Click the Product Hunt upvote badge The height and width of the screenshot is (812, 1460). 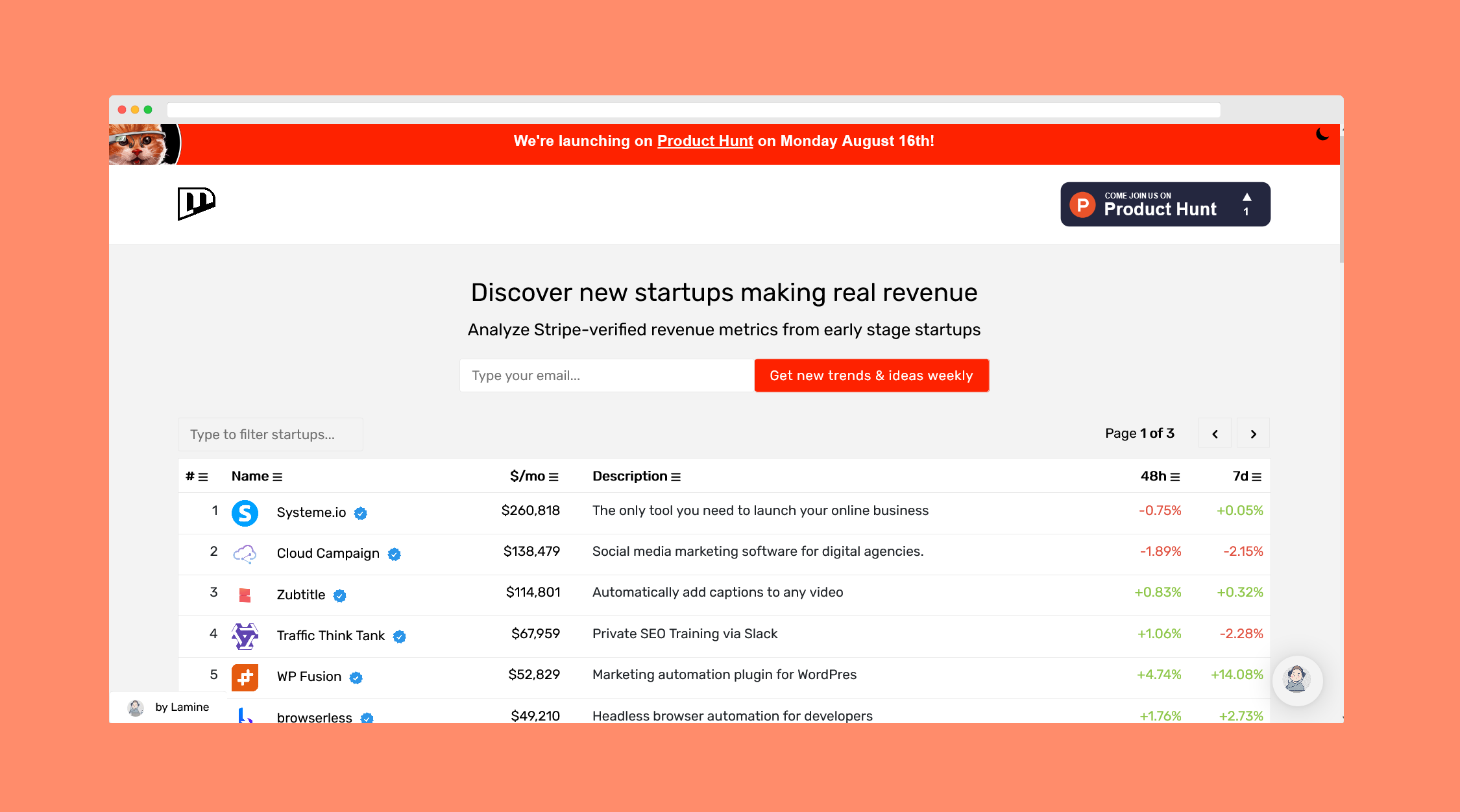pyautogui.click(x=1165, y=204)
